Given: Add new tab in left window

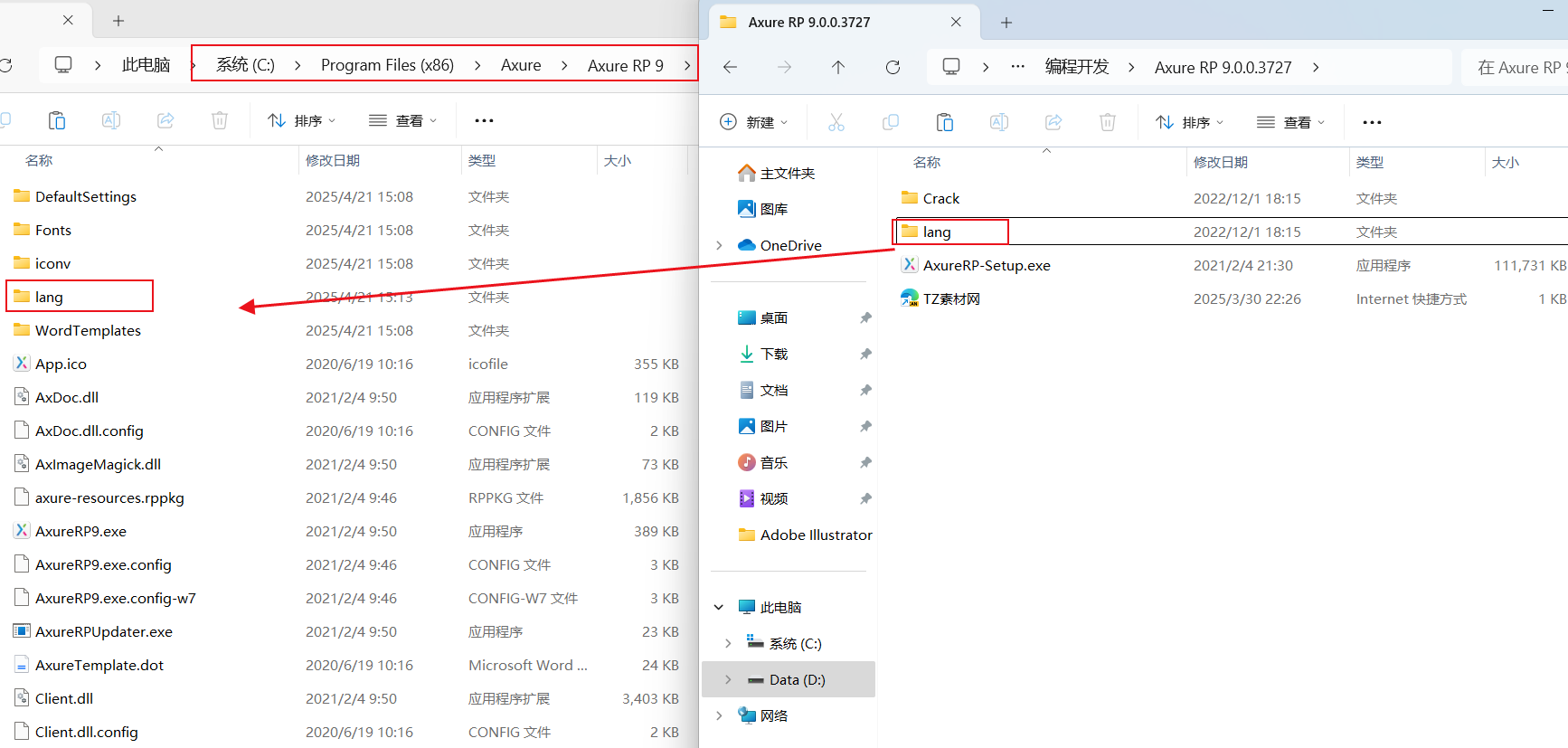Looking at the screenshot, I should 118,20.
